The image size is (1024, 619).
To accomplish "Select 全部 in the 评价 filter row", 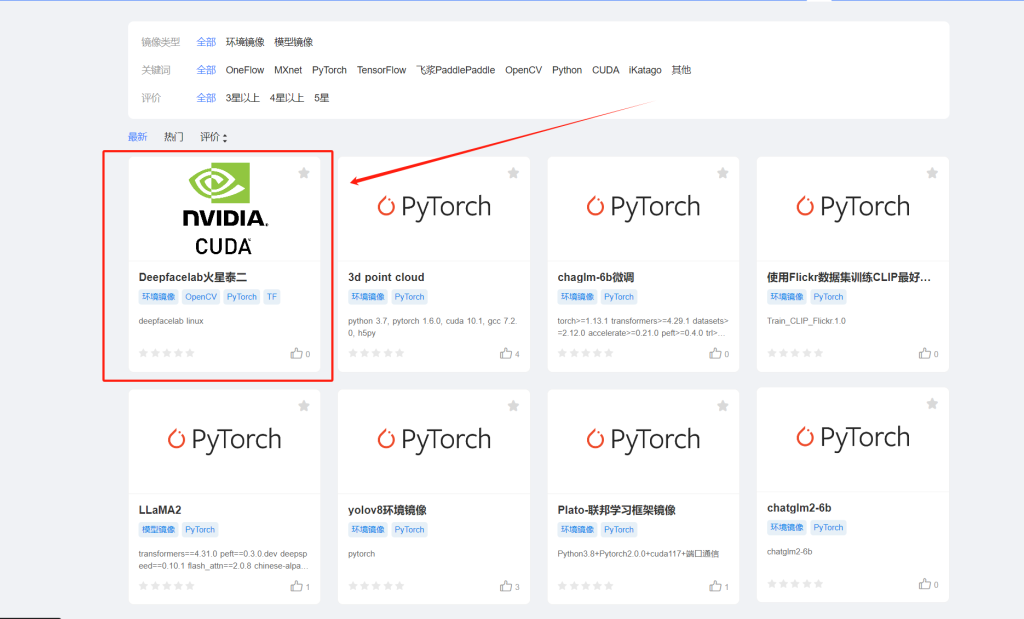I will click(x=206, y=98).
